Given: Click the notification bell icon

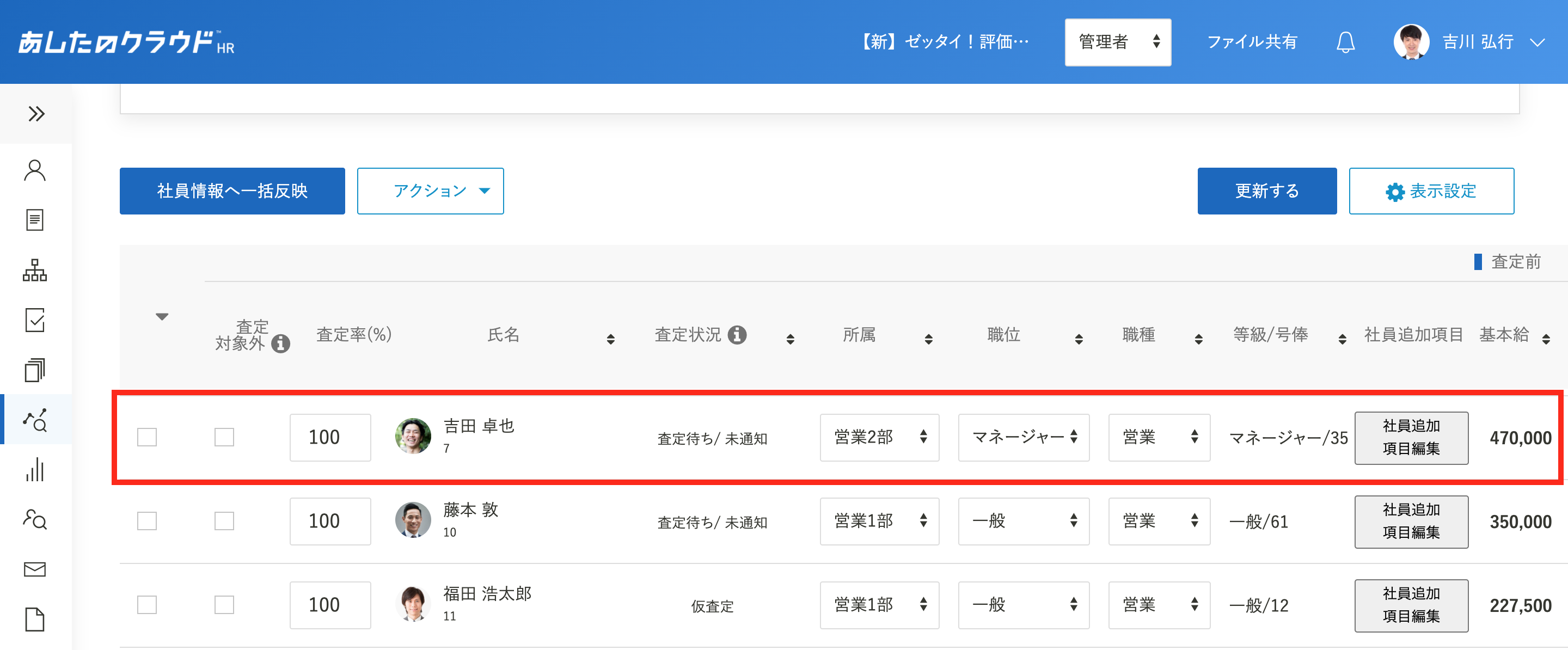Looking at the screenshot, I should pos(1345,42).
